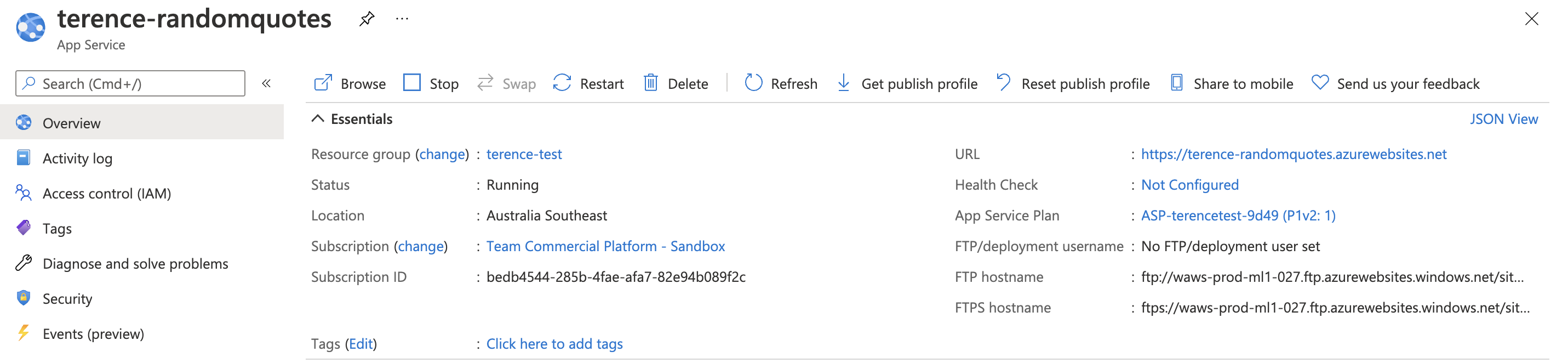1568x363 pixels.
Task: Collapse the sidebar with double chevron
Action: click(x=266, y=83)
